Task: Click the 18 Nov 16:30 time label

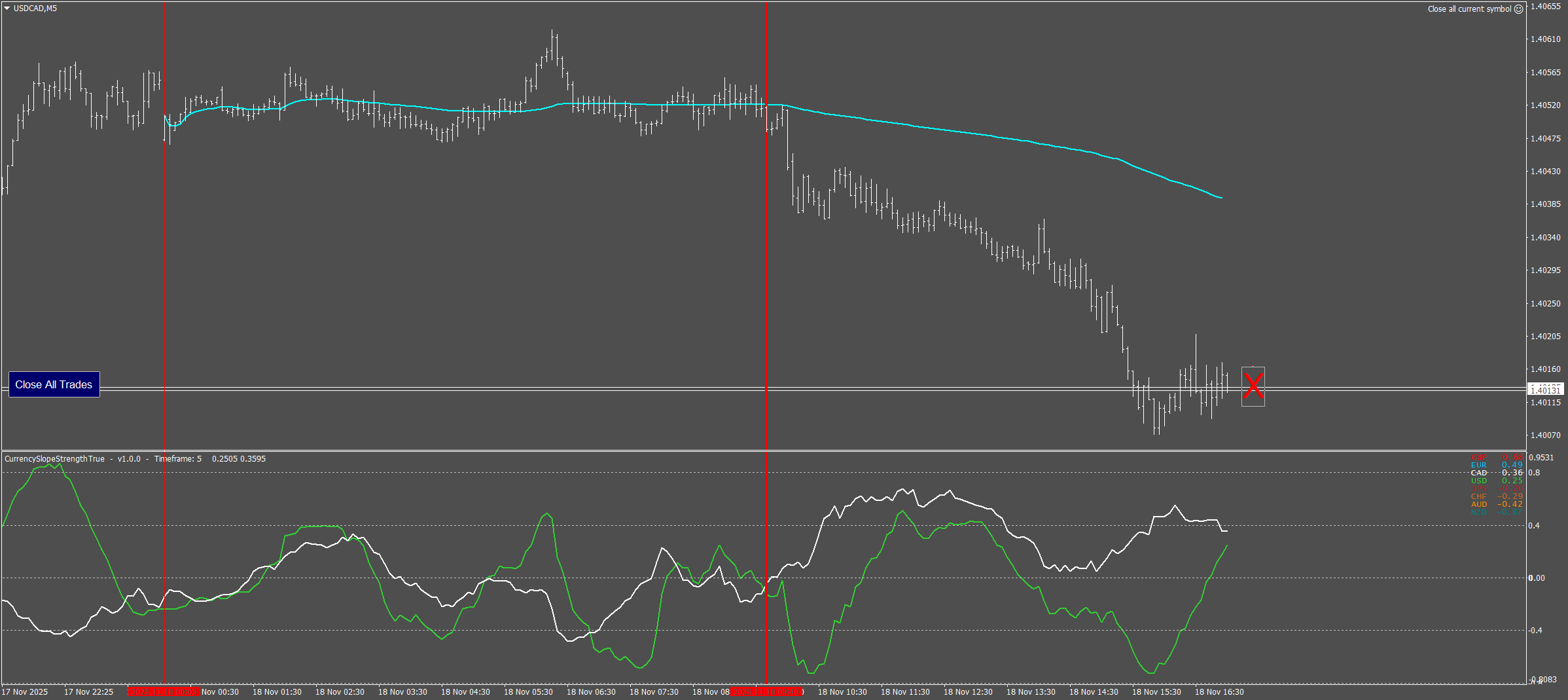Action: 1219,692
